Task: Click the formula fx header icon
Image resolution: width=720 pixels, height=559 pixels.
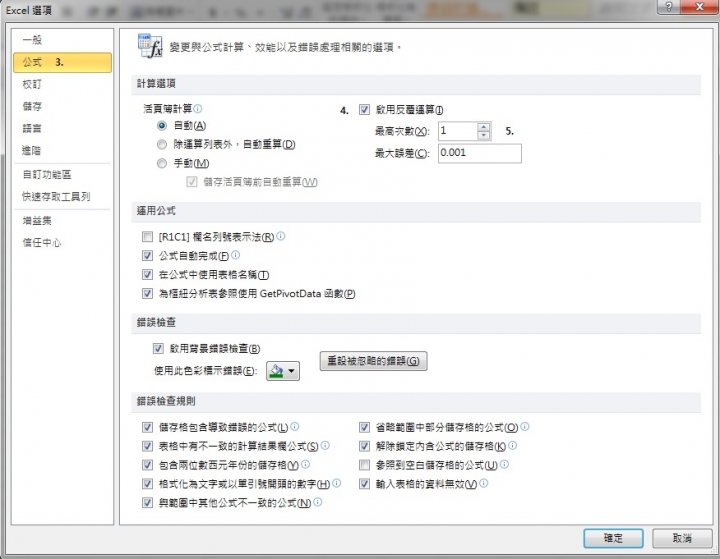Action: coord(150,46)
